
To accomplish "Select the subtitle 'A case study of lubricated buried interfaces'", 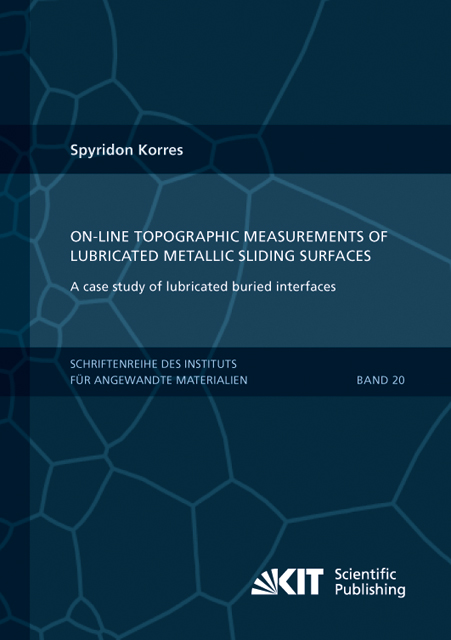I will click(x=203, y=287).
